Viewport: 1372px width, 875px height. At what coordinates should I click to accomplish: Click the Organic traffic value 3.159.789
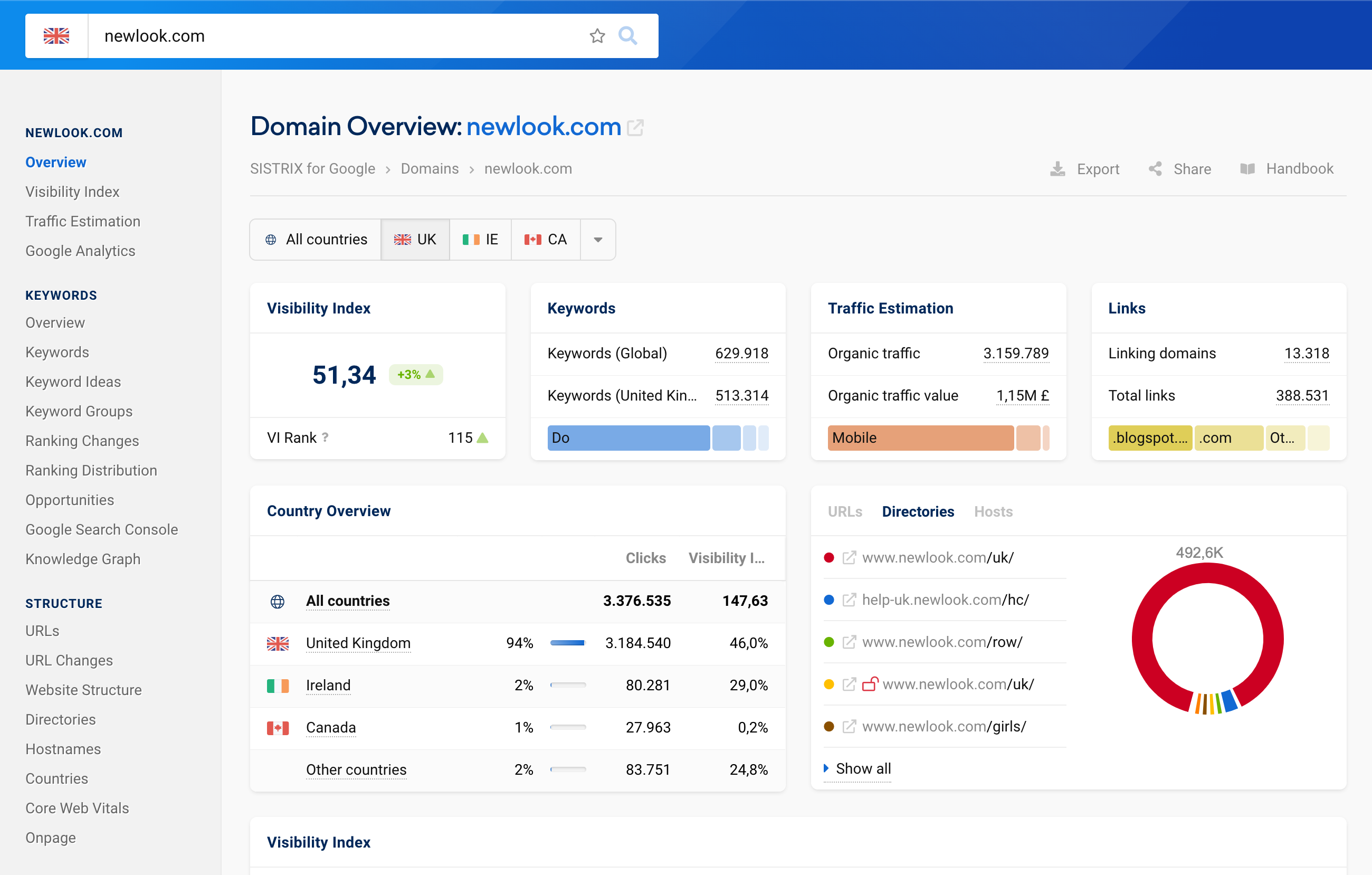point(1016,354)
